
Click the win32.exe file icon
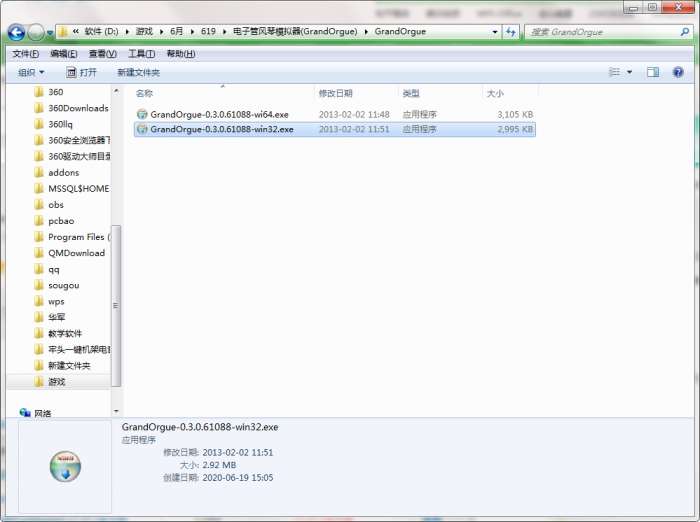[x=142, y=129]
